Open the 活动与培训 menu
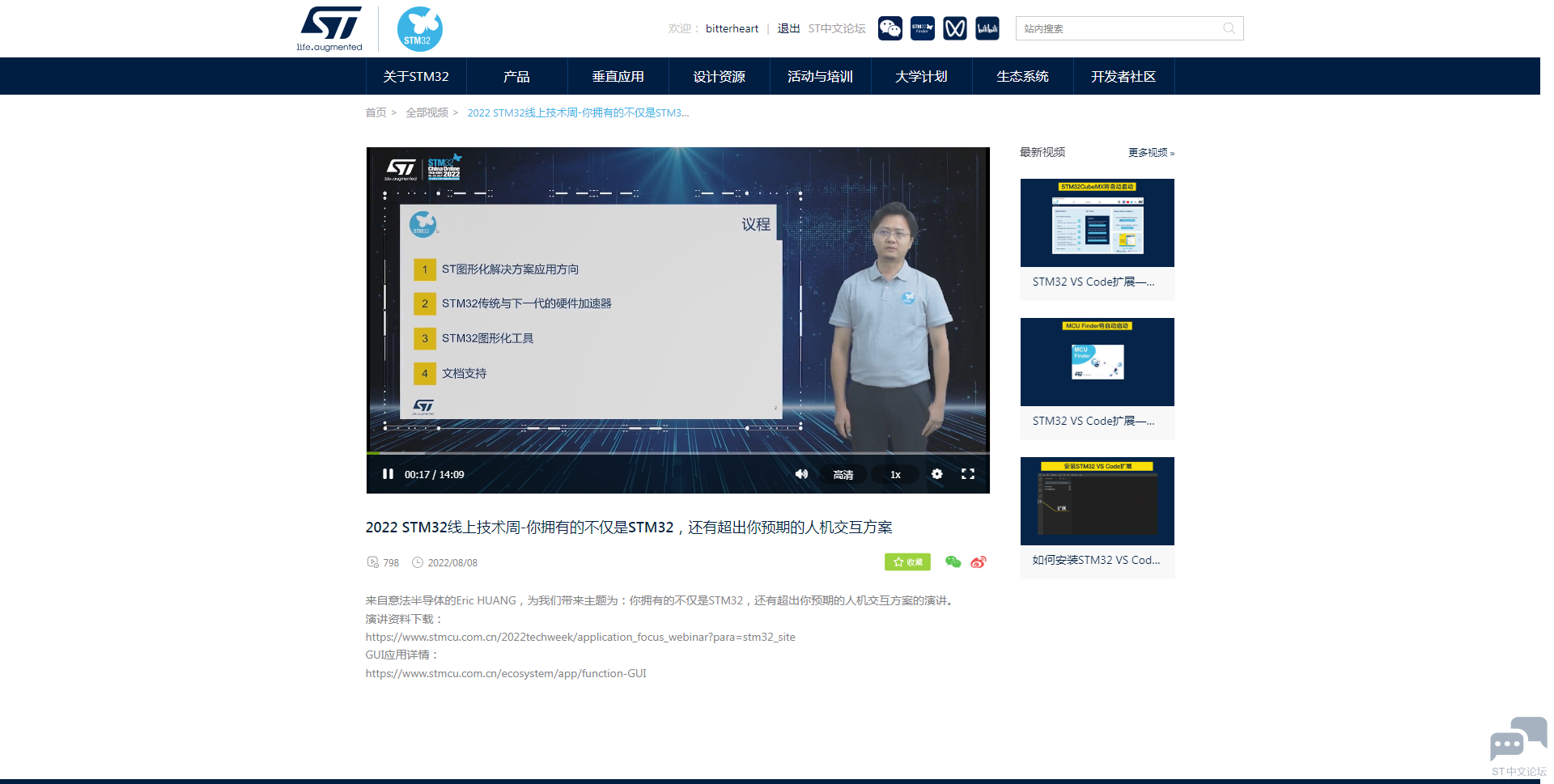The height and width of the screenshot is (784, 1554). 821,76
